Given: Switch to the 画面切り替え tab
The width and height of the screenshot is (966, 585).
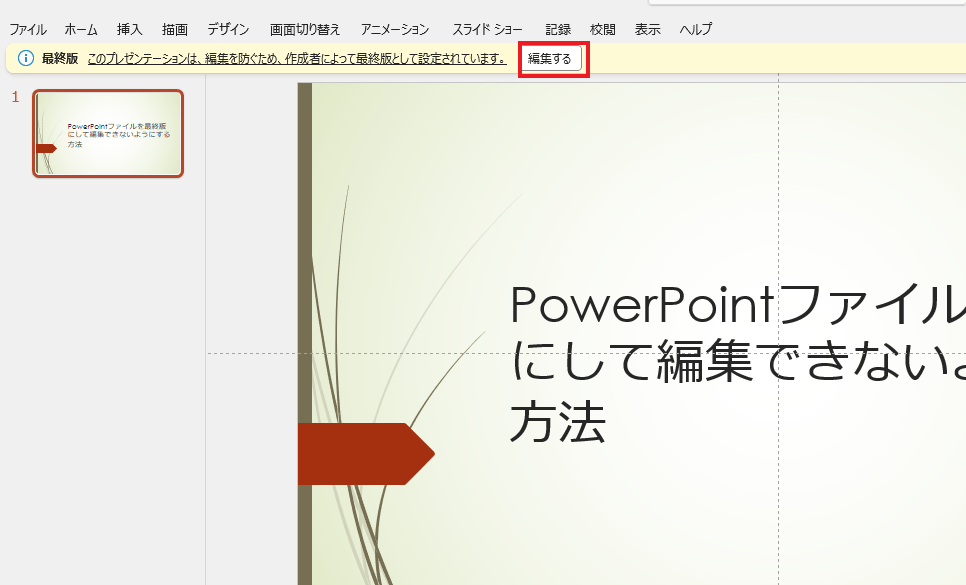Looking at the screenshot, I should [x=305, y=30].
